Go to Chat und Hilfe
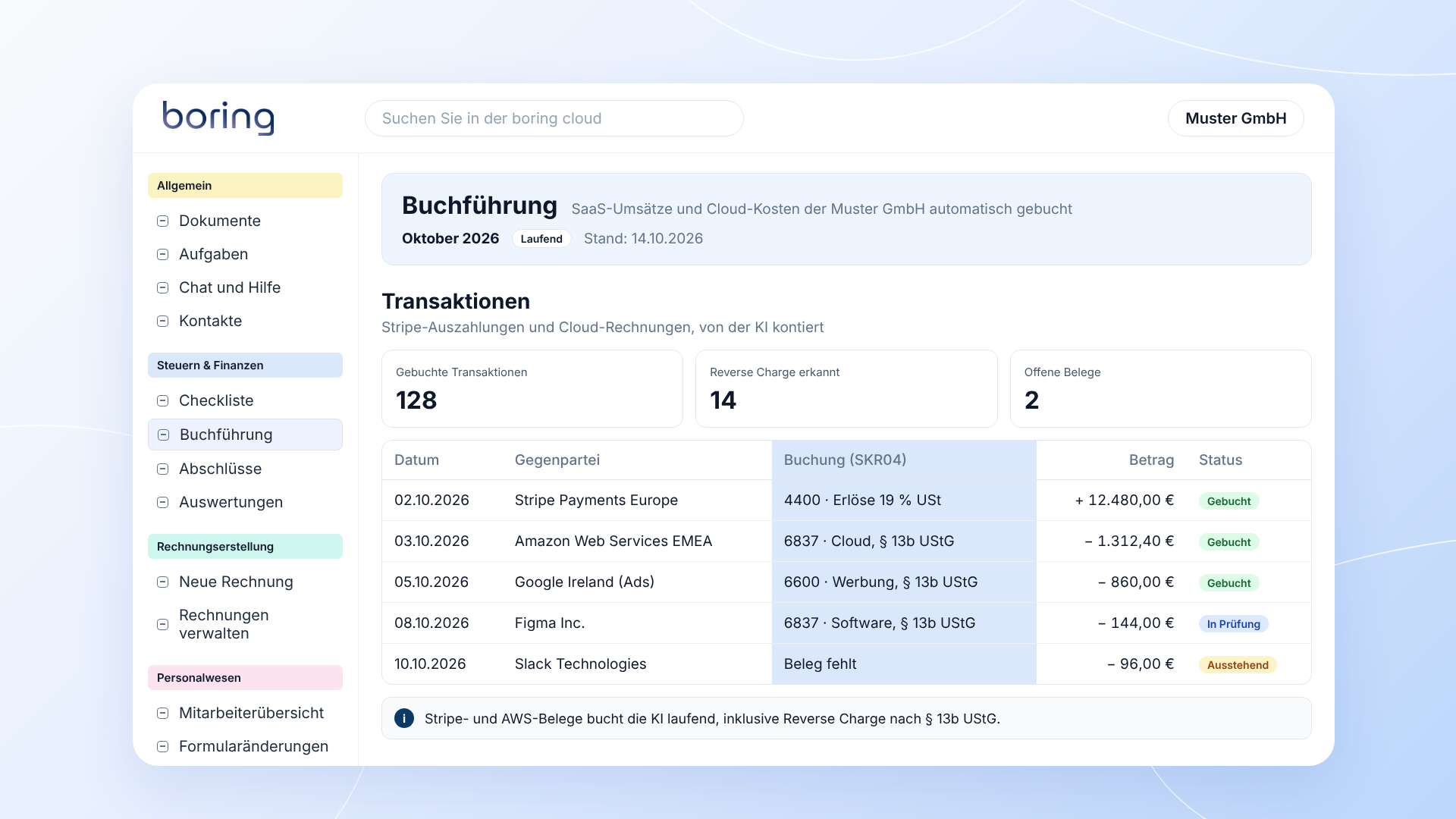Screen dimensions: 1456x819 click(245, 287)
